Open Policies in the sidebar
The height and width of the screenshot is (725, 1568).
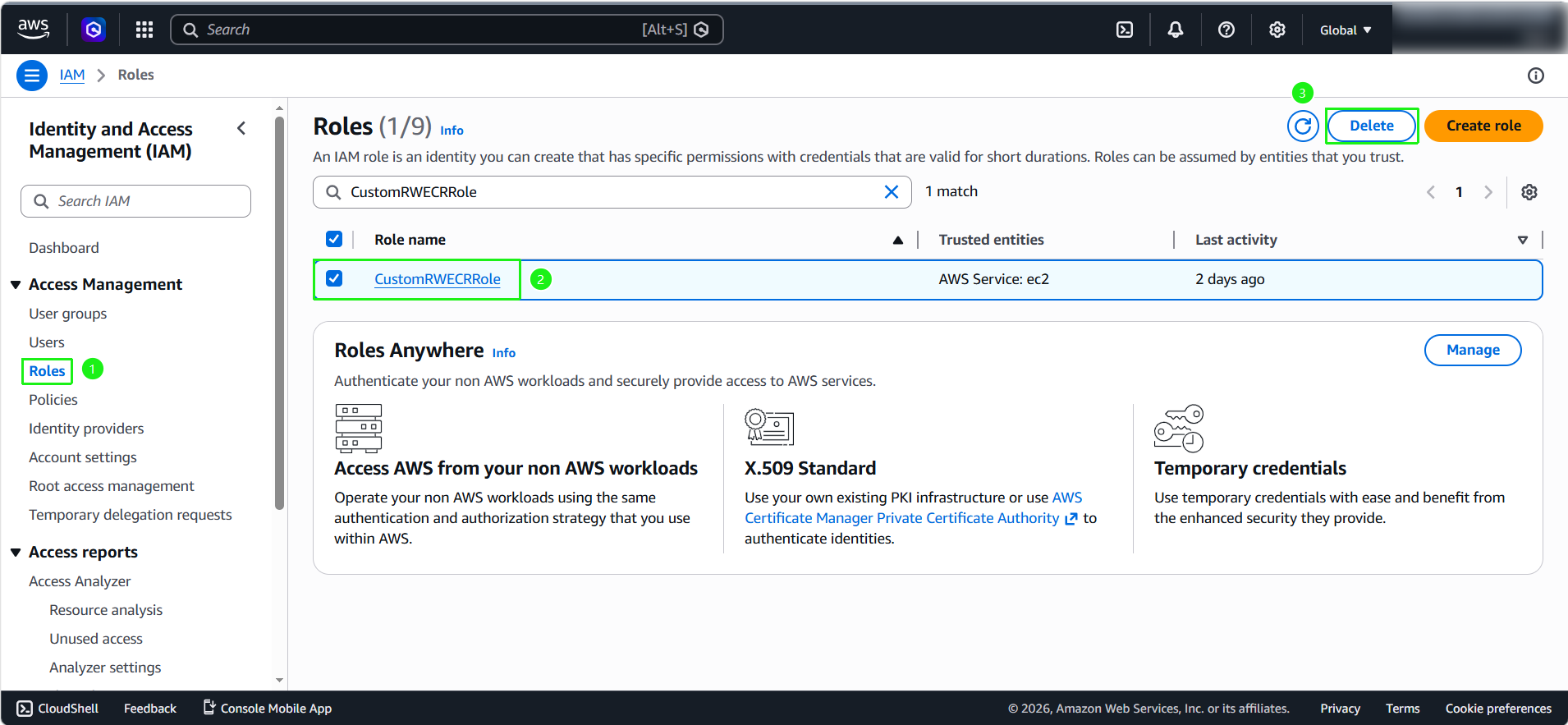[x=53, y=400]
